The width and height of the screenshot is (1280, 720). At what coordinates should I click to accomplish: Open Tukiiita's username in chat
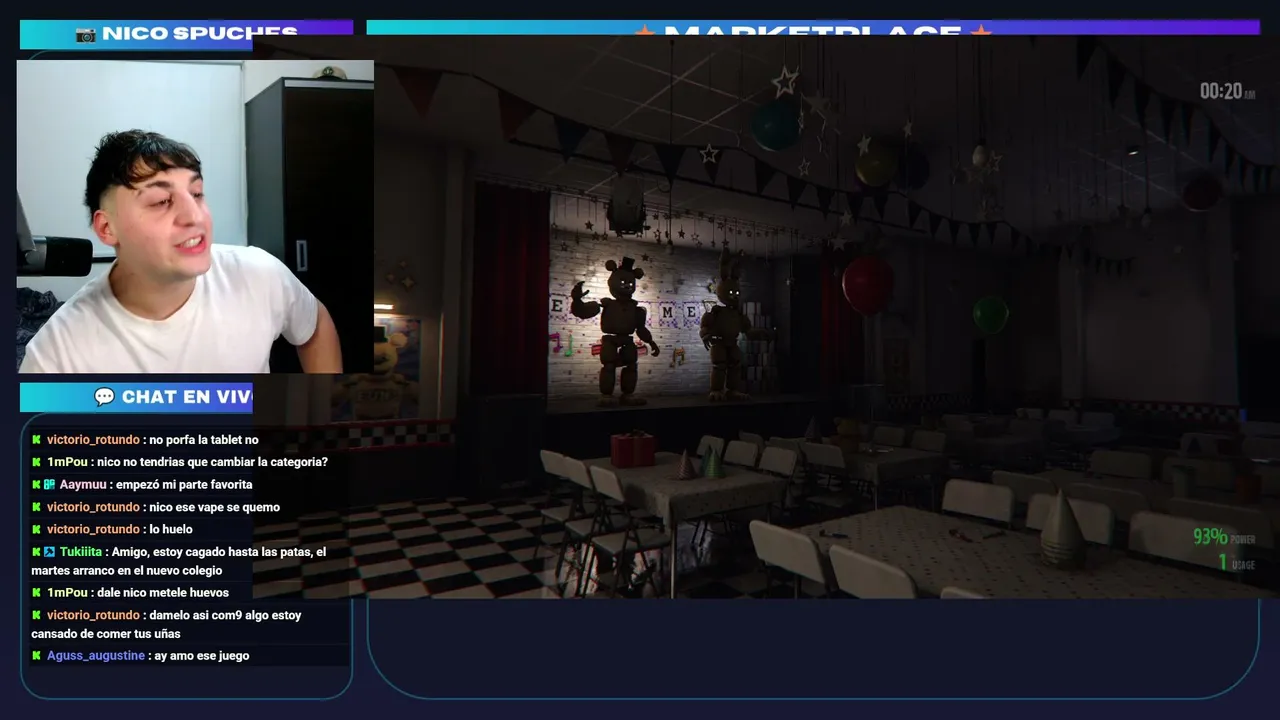(x=80, y=552)
